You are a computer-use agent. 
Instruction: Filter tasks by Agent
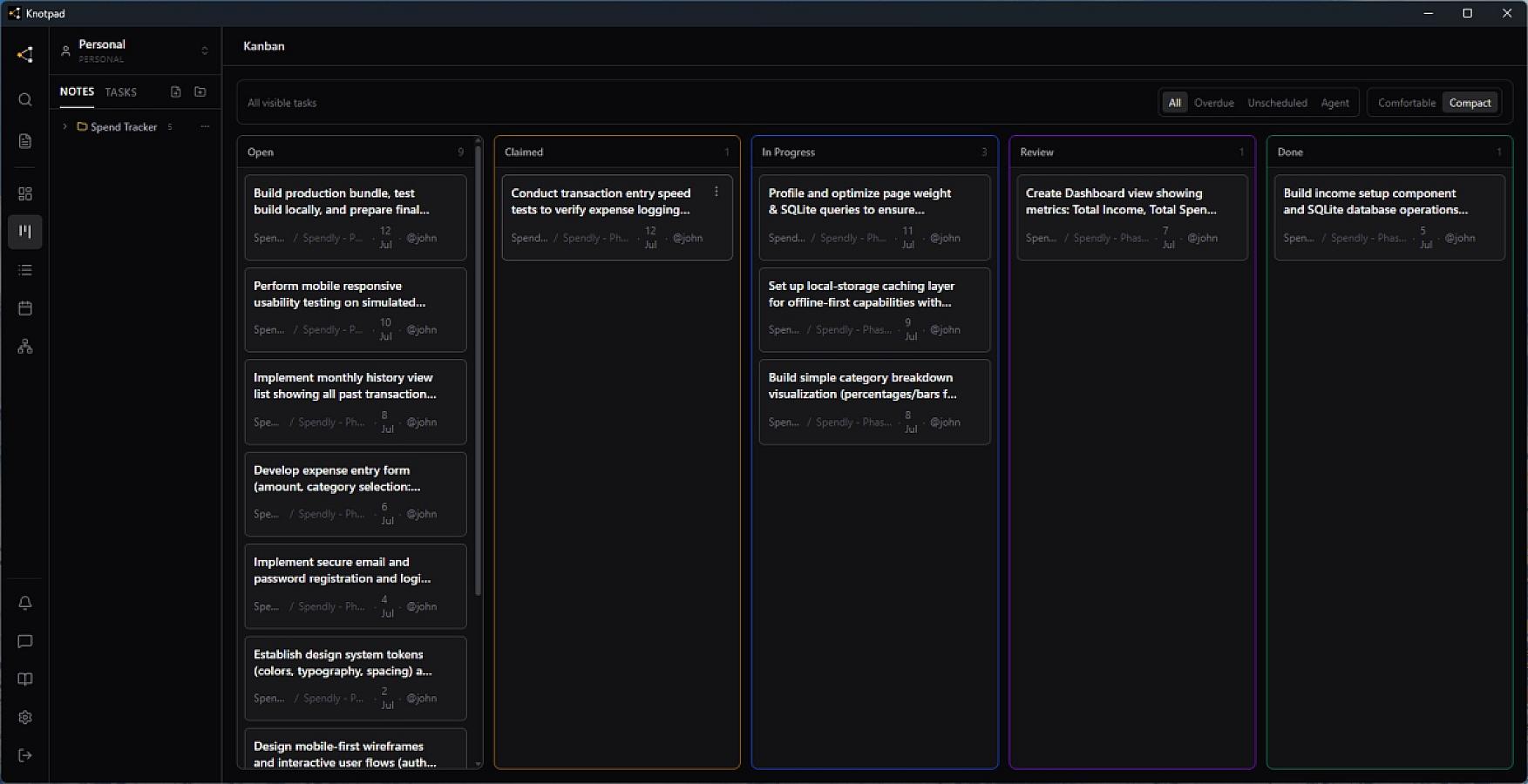[x=1334, y=103]
